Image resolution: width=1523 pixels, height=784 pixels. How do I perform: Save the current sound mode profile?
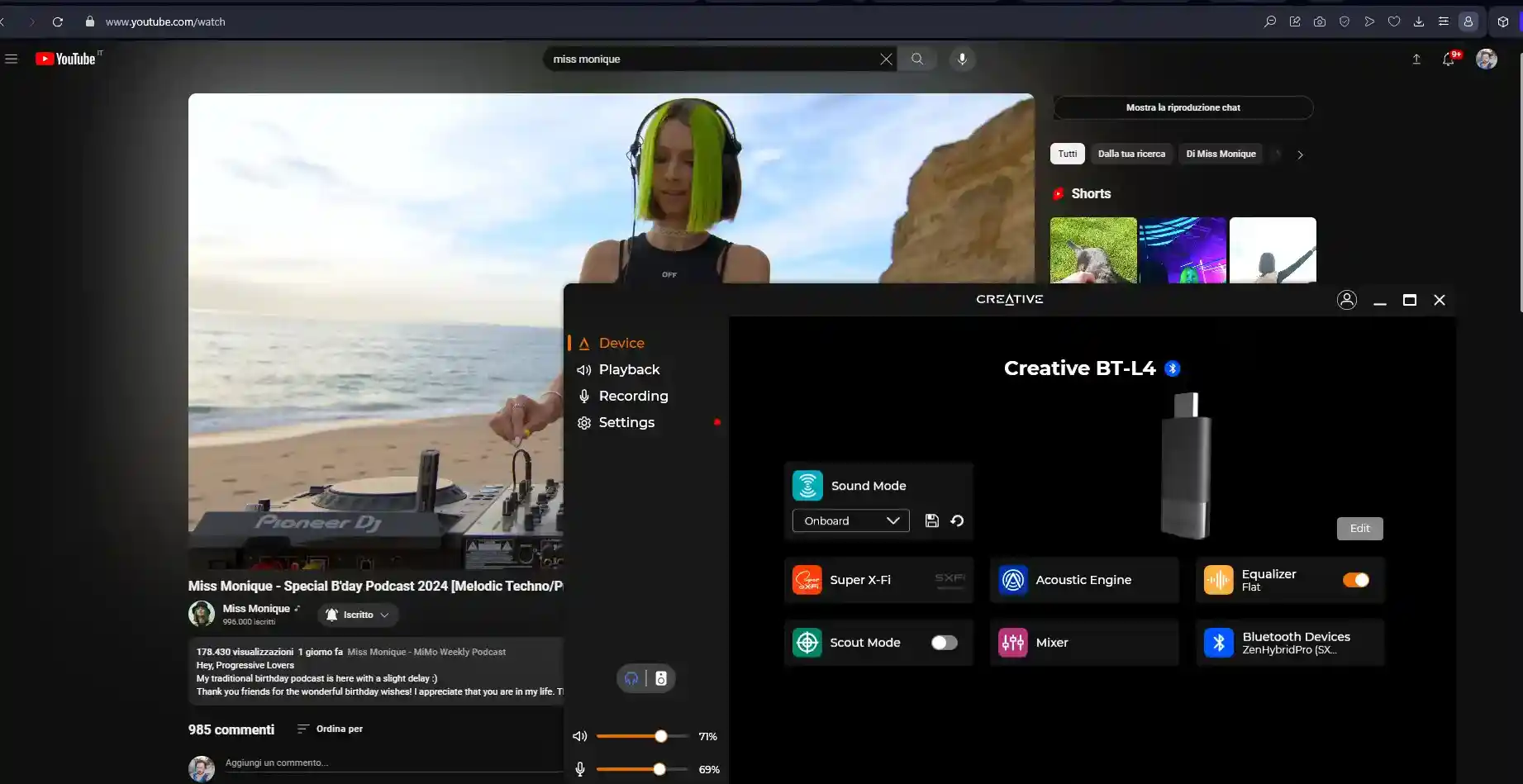click(931, 520)
